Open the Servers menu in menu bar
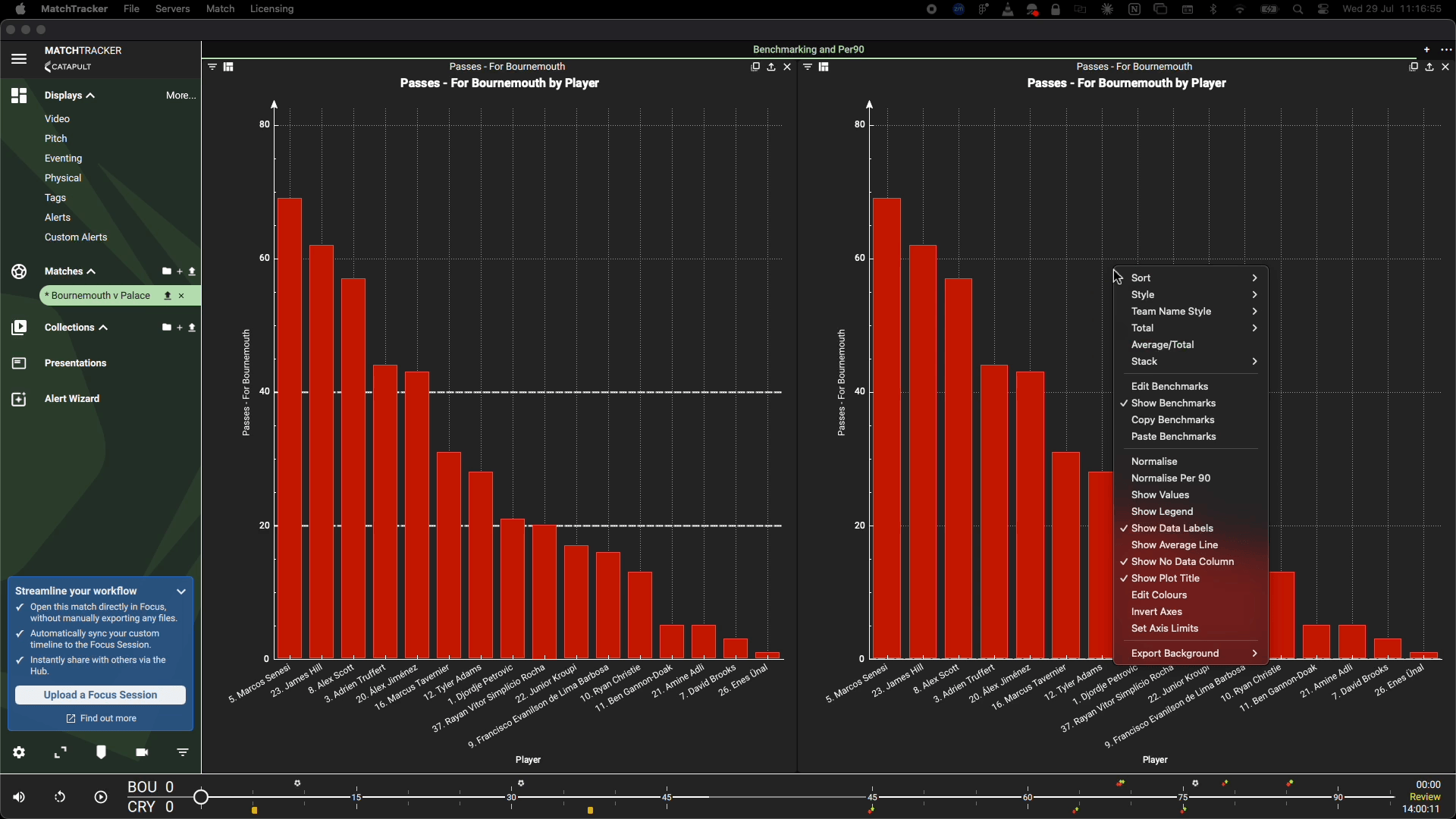This screenshot has height=819, width=1456. point(173,9)
